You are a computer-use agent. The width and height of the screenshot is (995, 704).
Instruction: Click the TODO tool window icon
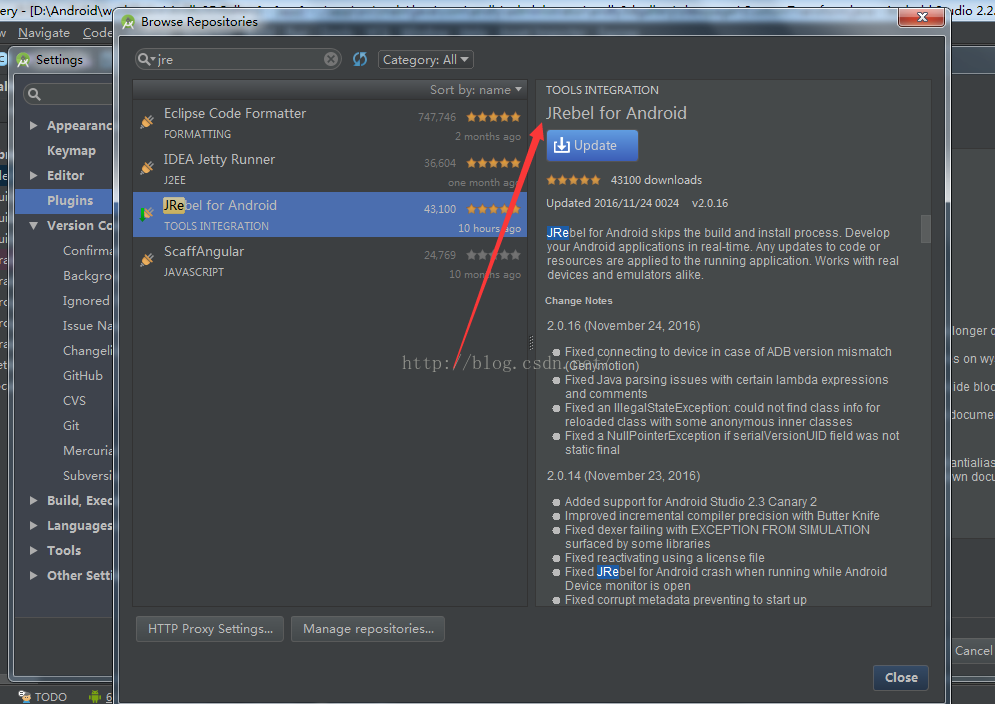click(x=24, y=696)
